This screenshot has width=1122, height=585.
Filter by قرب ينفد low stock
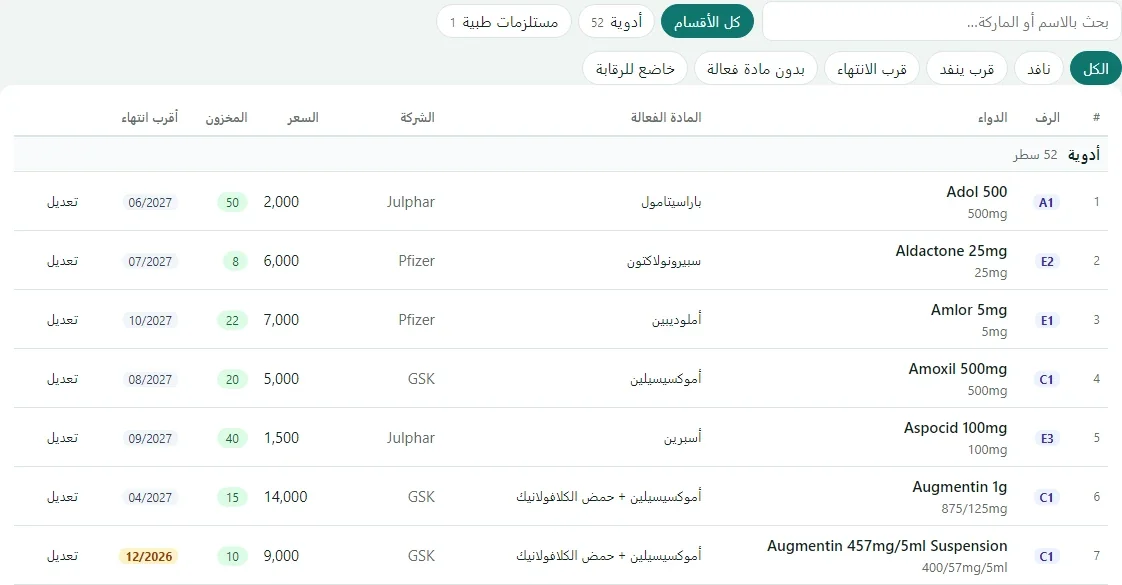click(x=967, y=69)
